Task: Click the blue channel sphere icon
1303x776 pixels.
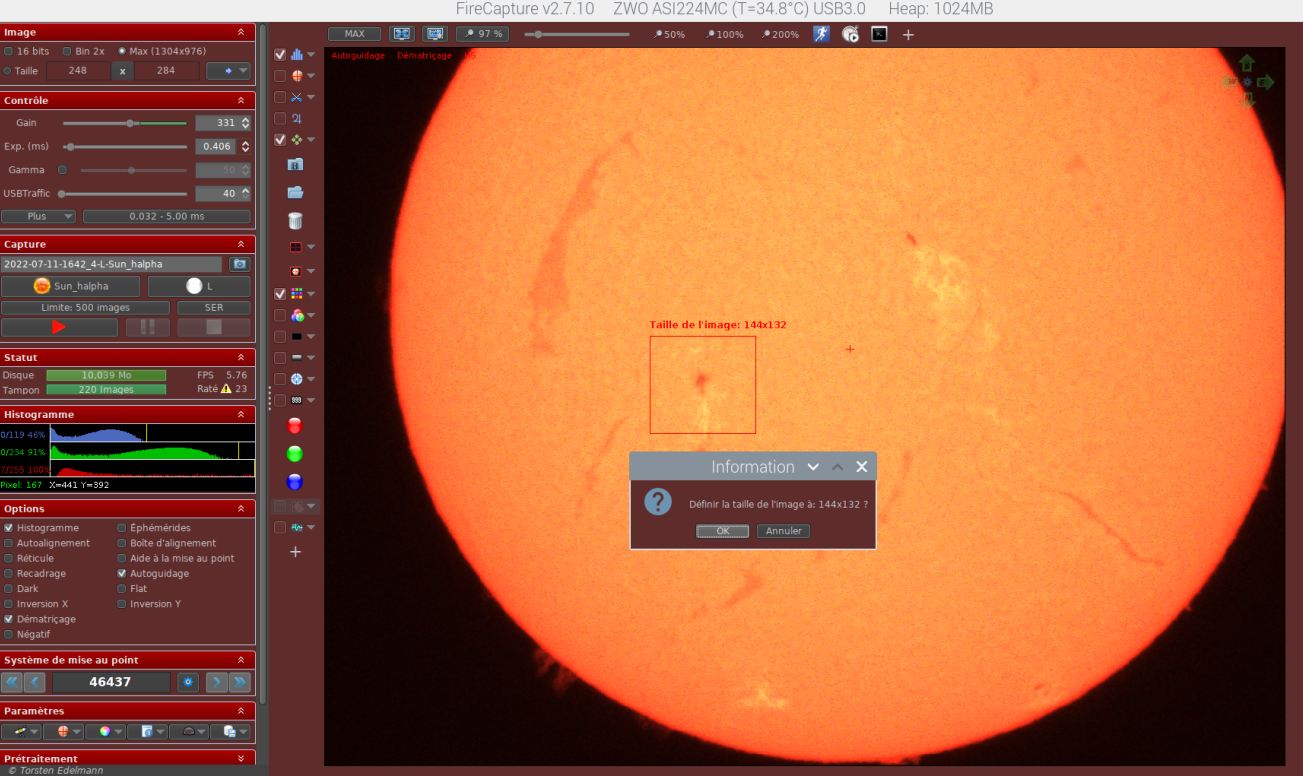Action: (295, 482)
